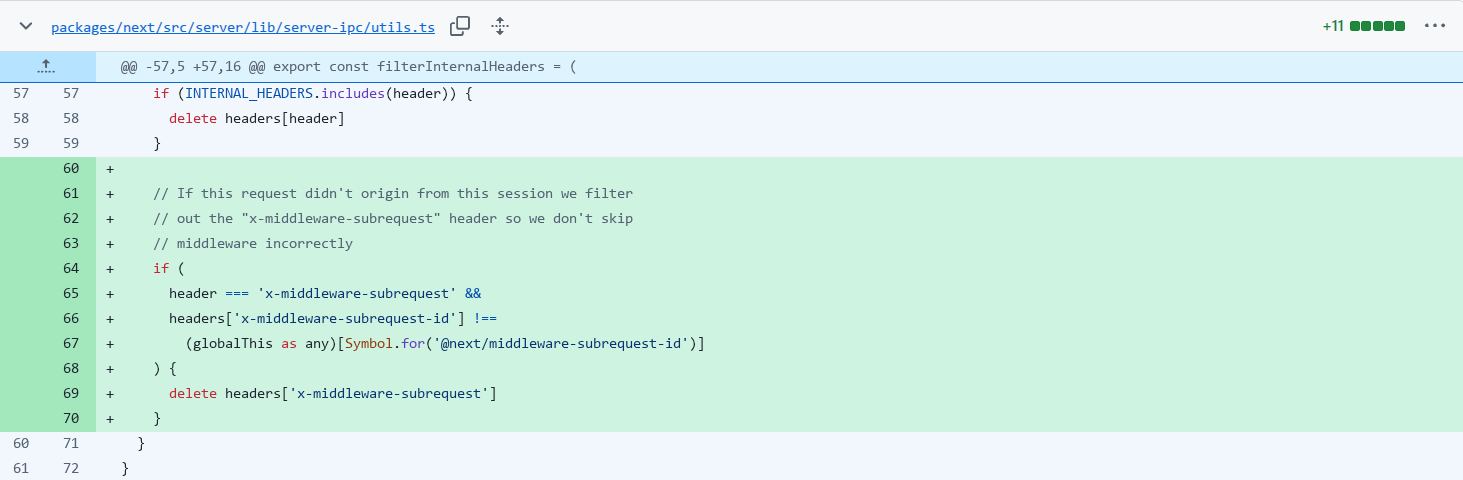
Task: Select the +11 additions counter
Action: pyautogui.click(x=1332, y=26)
